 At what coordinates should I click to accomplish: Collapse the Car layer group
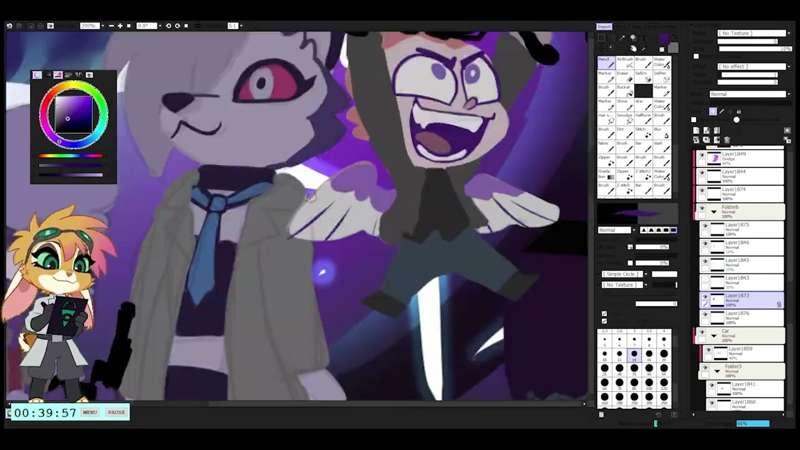tap(714, 335)
